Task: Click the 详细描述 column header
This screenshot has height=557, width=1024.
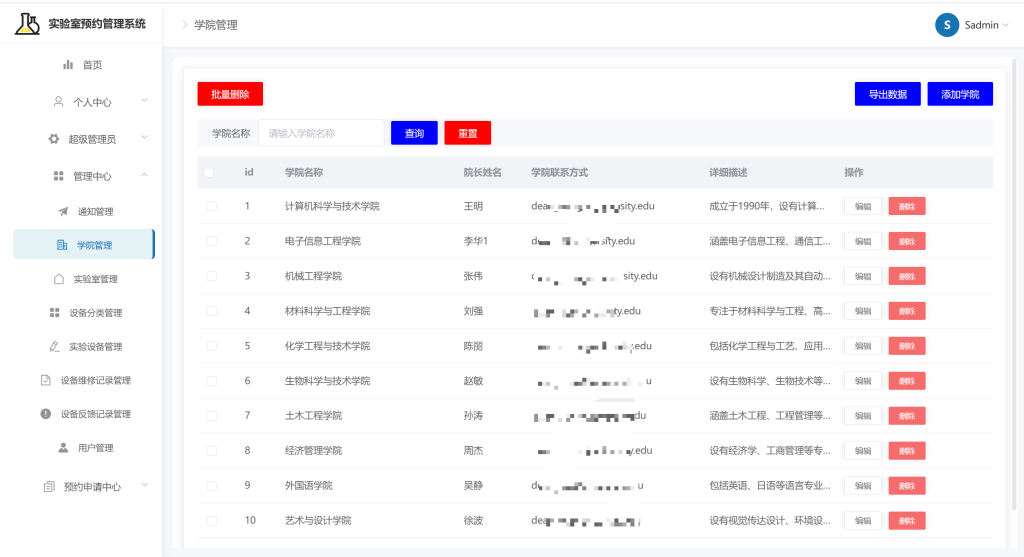Action: (728, 172)
